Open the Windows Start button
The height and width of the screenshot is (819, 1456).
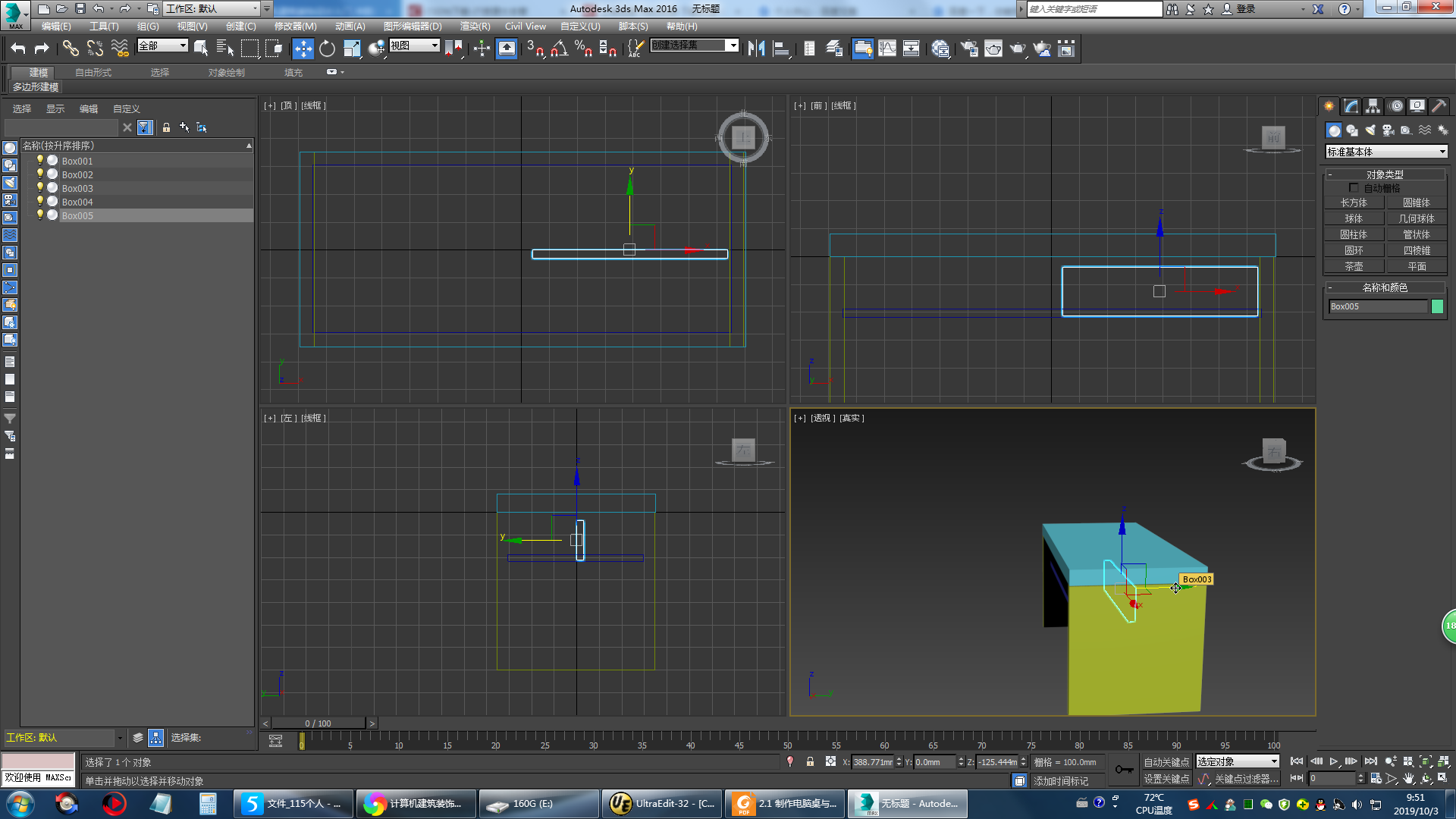[x=20, y=803]
